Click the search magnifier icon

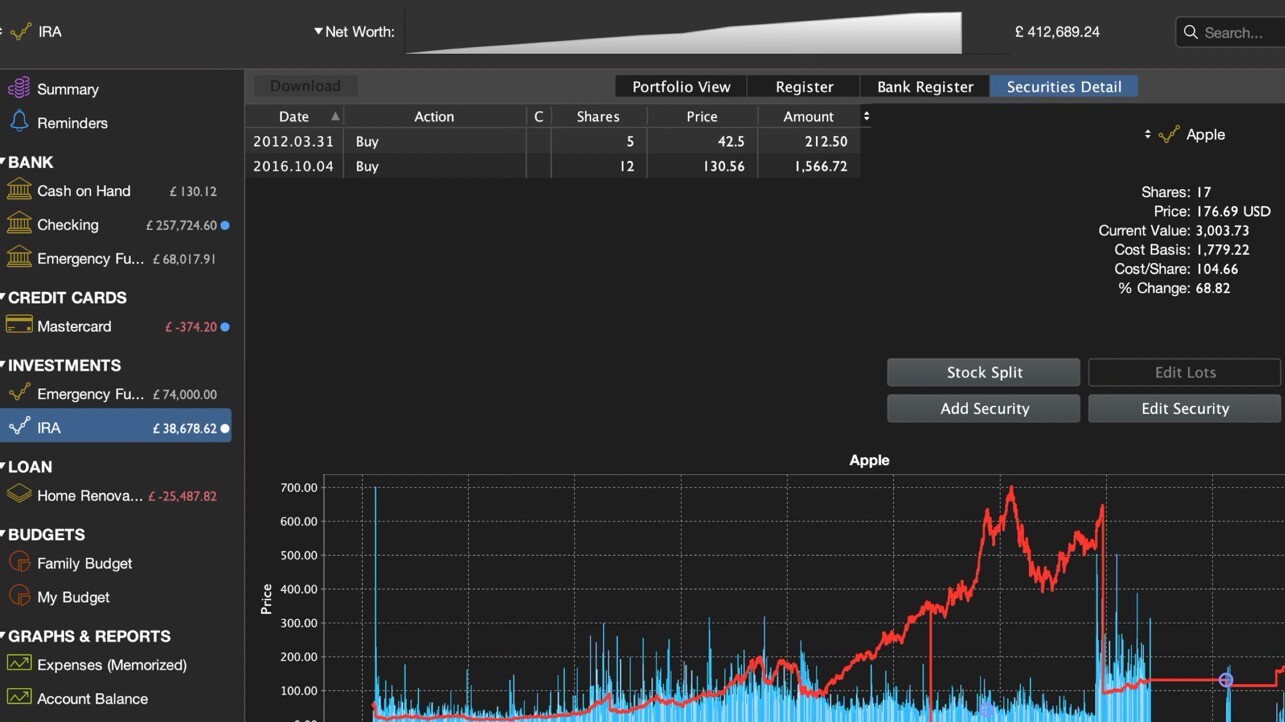pyautogui.click(x=1190, y=32)
